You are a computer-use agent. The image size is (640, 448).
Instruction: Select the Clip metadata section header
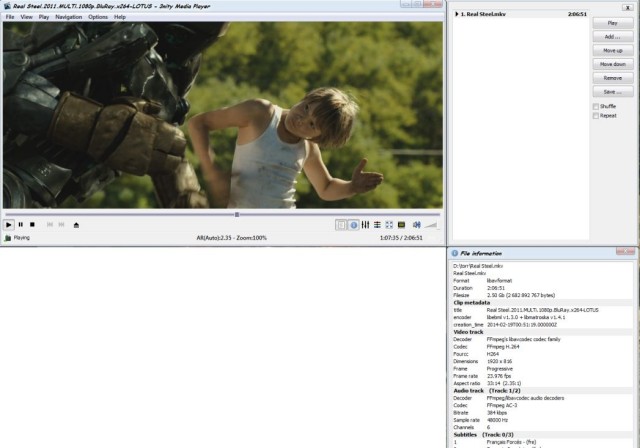(x=471, y=303)
